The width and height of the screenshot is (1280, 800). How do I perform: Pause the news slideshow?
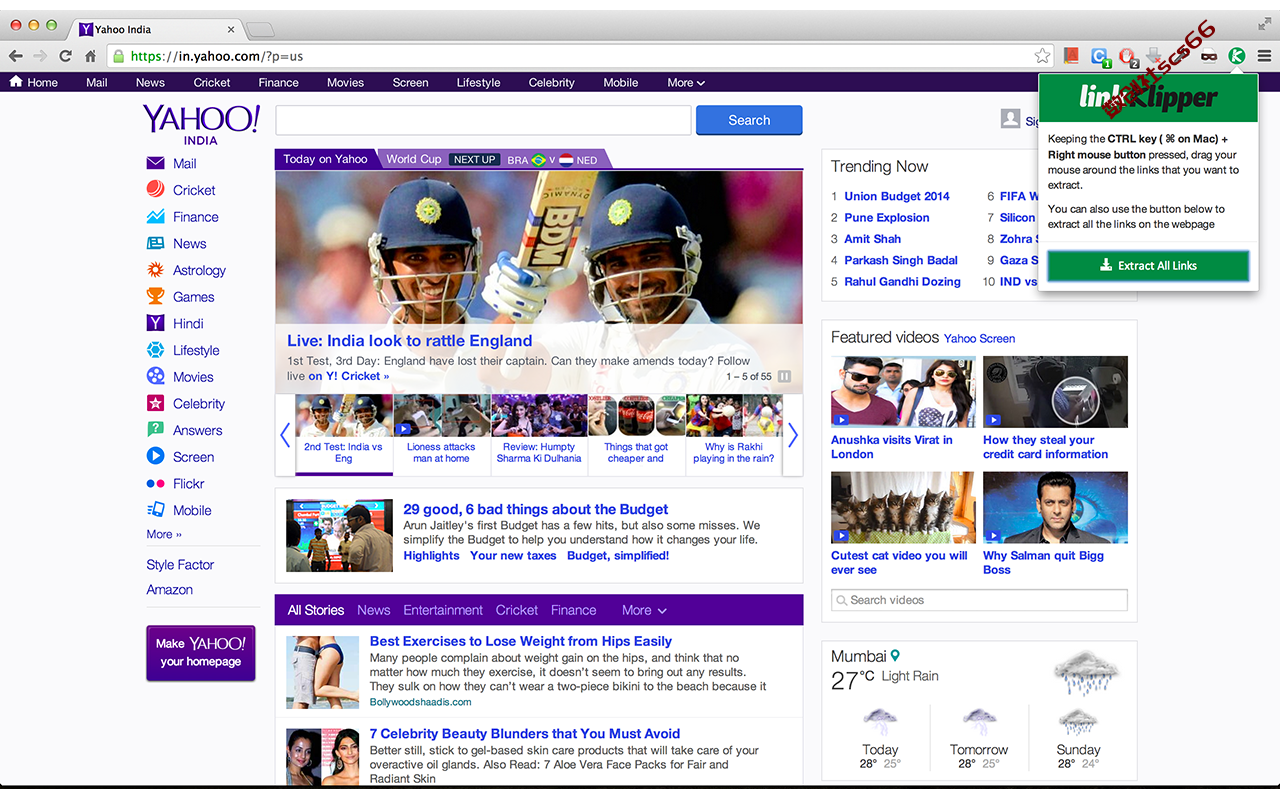[785, 376]
